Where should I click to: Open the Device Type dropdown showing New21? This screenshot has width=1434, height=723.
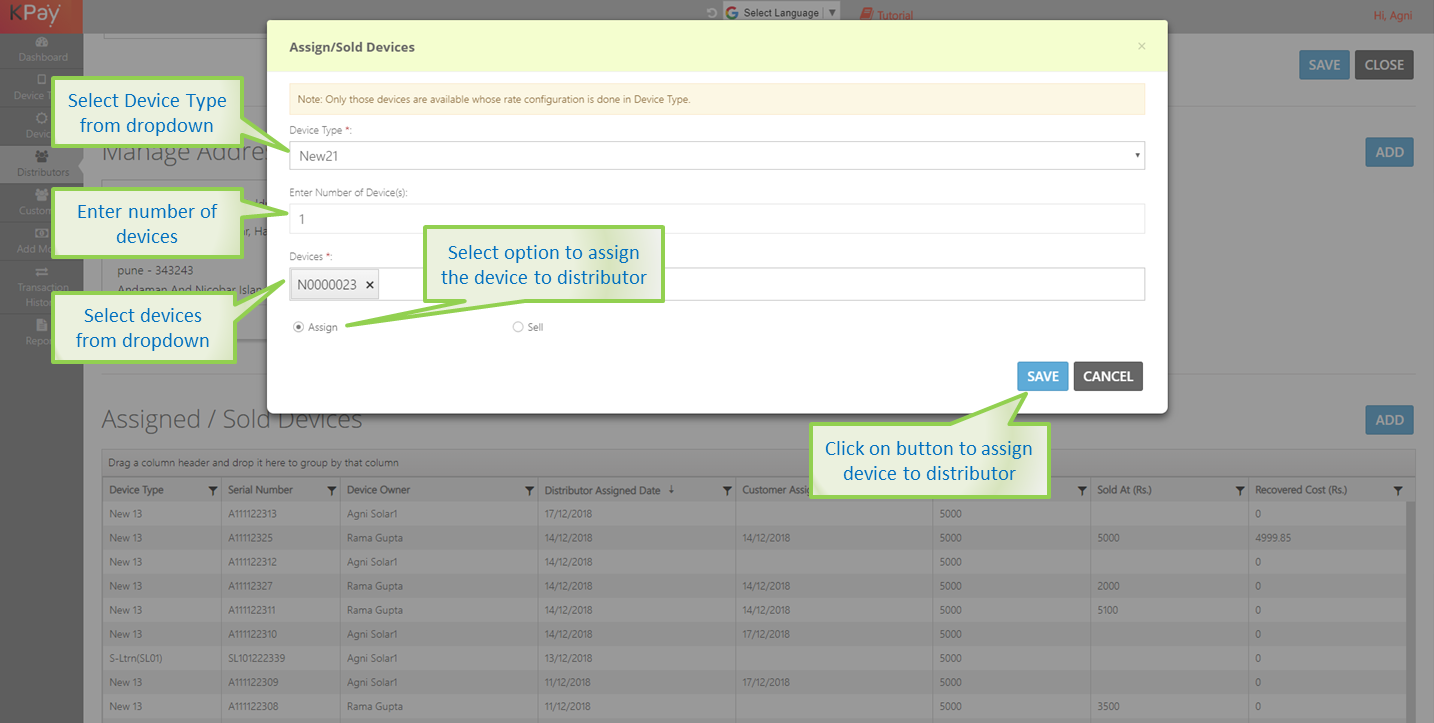716,155
